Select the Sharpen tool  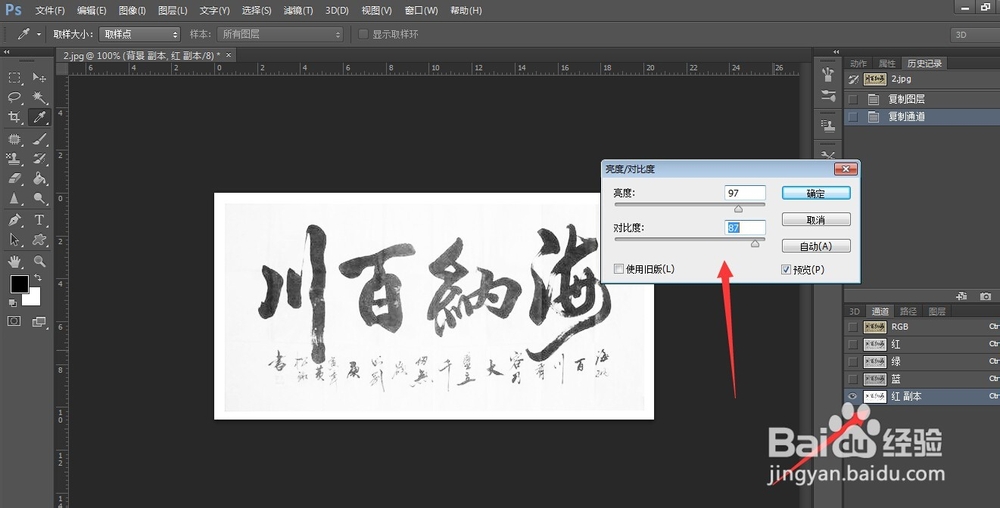coord(14,198)
